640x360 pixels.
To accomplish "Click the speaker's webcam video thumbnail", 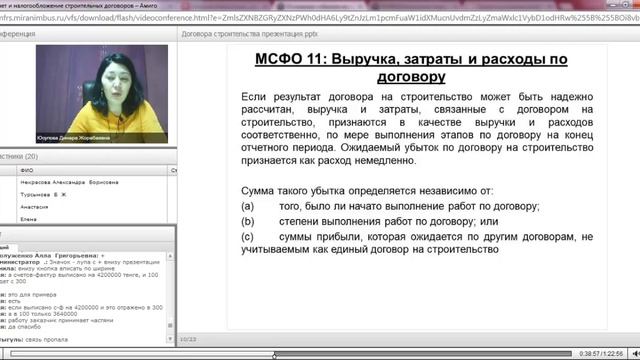I will coord(102,94).
